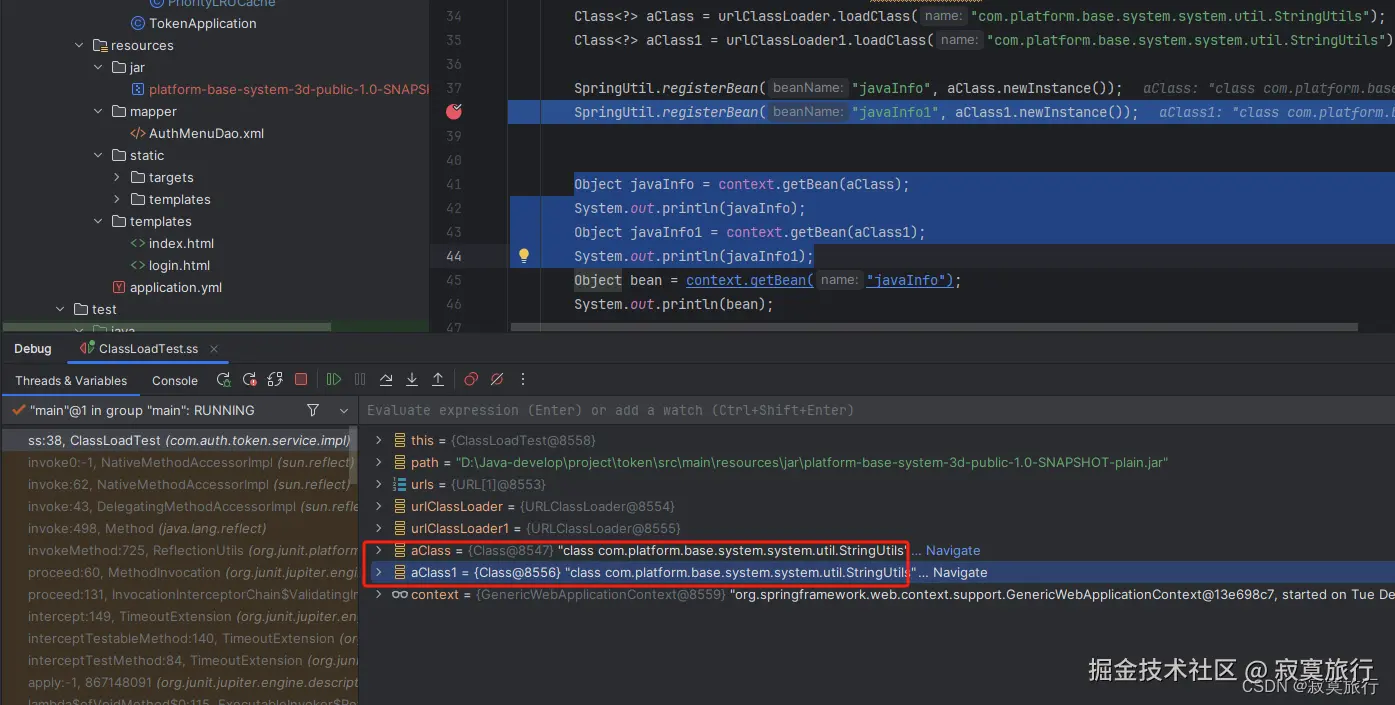This screenshot has width=1395, height=705.
Task: Switch to the Console tab
Action: point(175,380)
